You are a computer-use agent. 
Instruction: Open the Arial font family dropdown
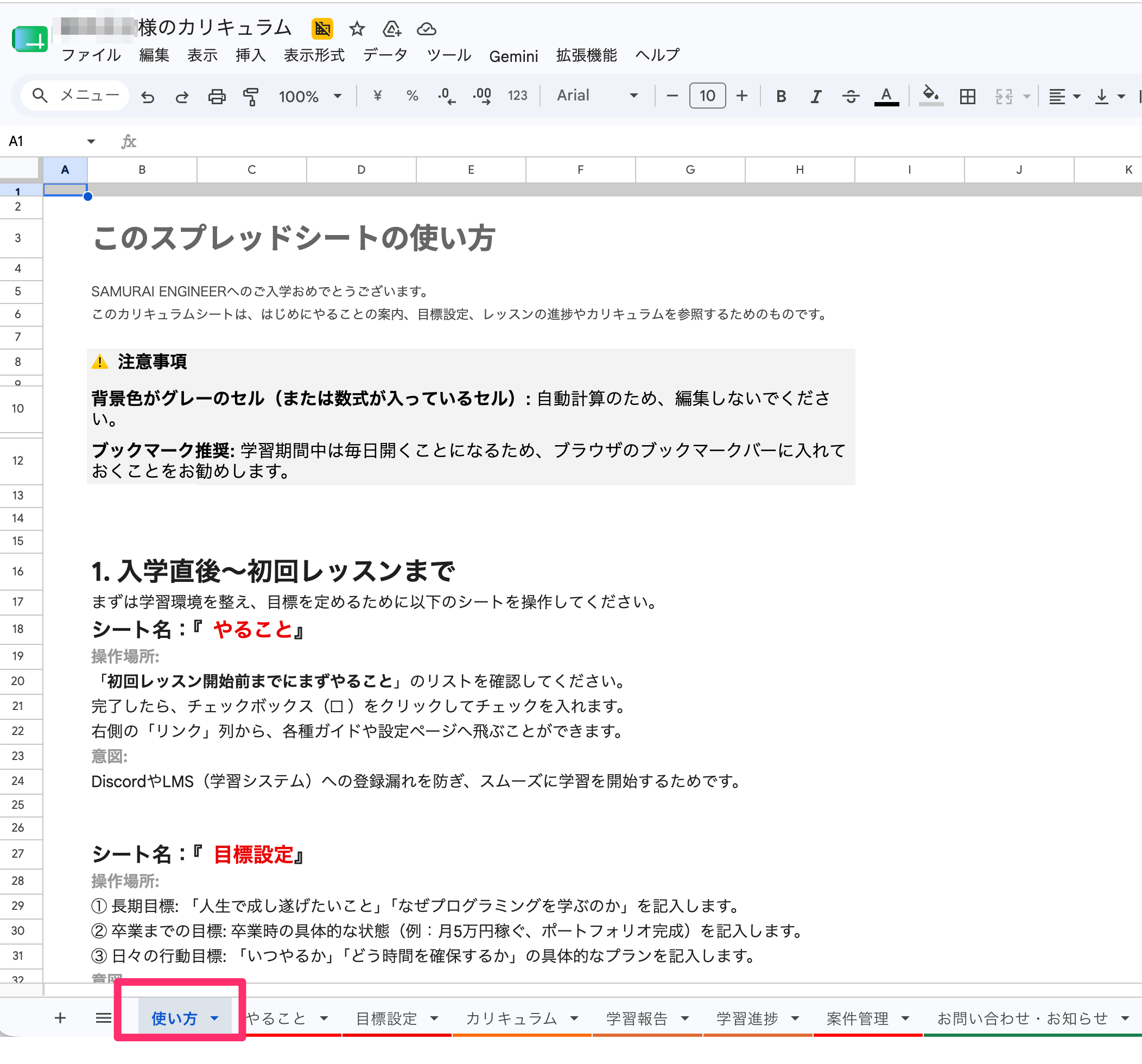click(x=598, y=96)
